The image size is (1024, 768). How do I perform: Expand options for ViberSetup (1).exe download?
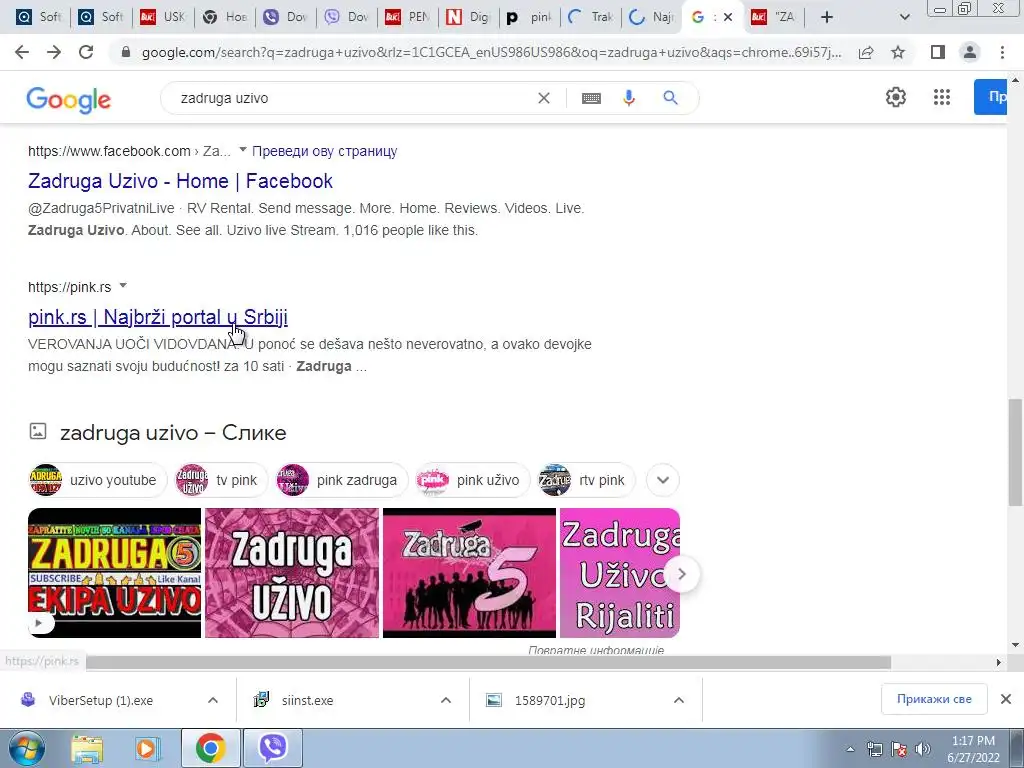(x=213, y=700)
